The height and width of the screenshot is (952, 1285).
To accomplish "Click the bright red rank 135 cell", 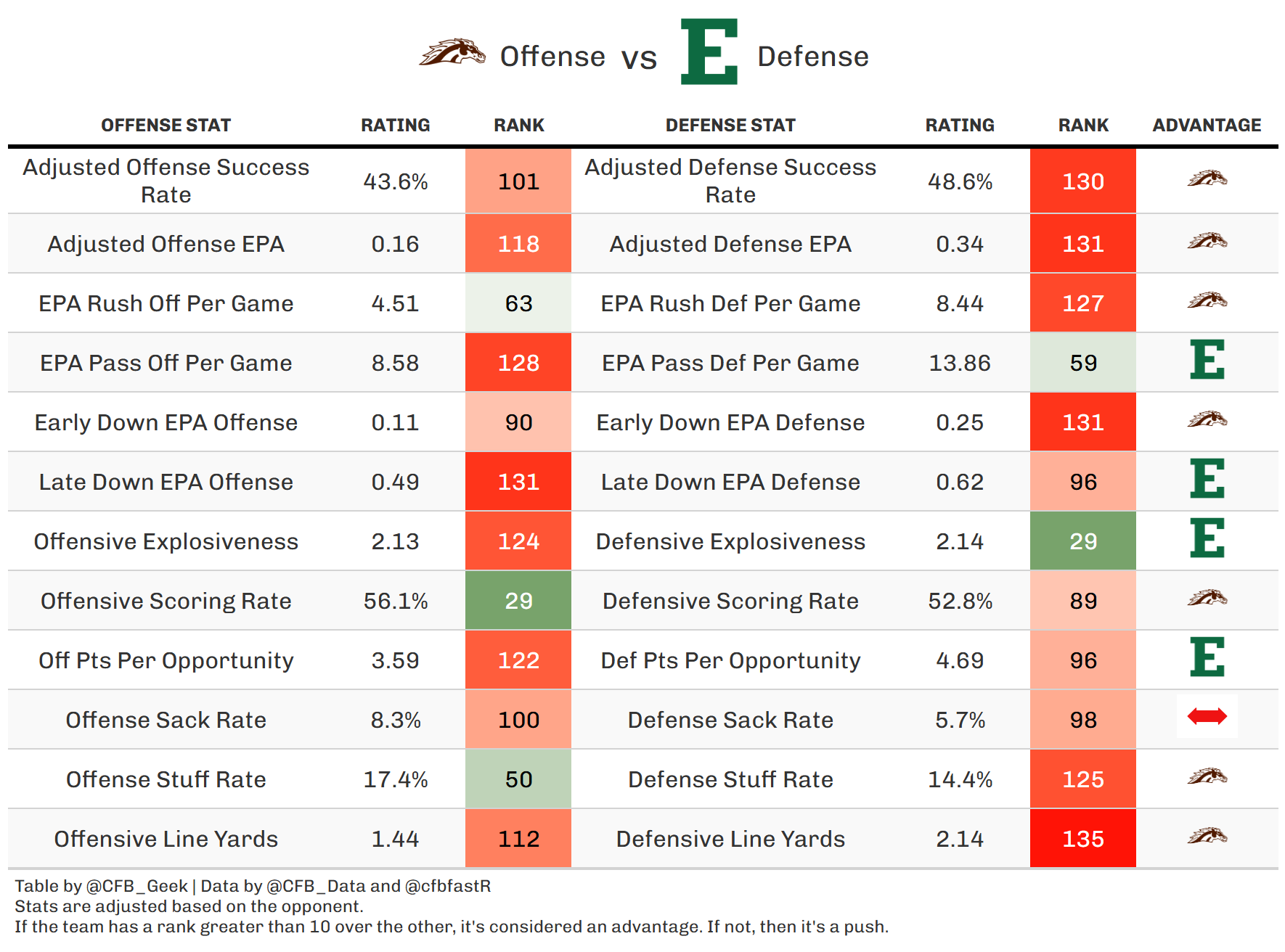I will click(1082, 839).
